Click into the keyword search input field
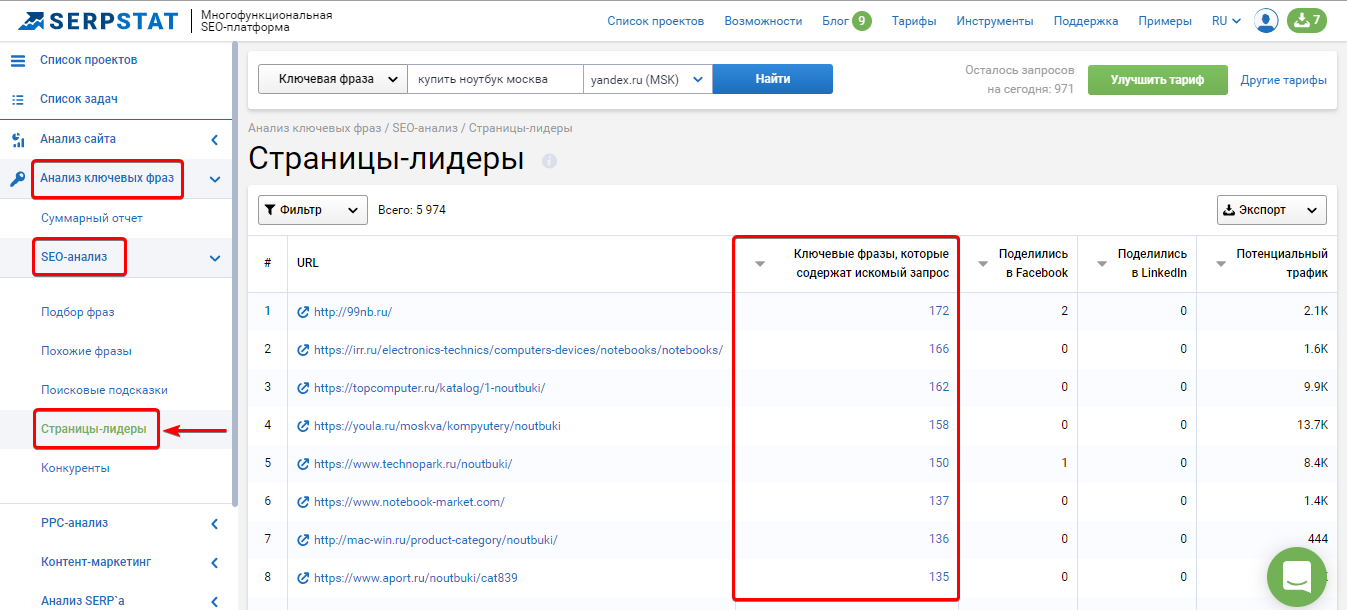The image size is (1347, 610). click(495, 79)
